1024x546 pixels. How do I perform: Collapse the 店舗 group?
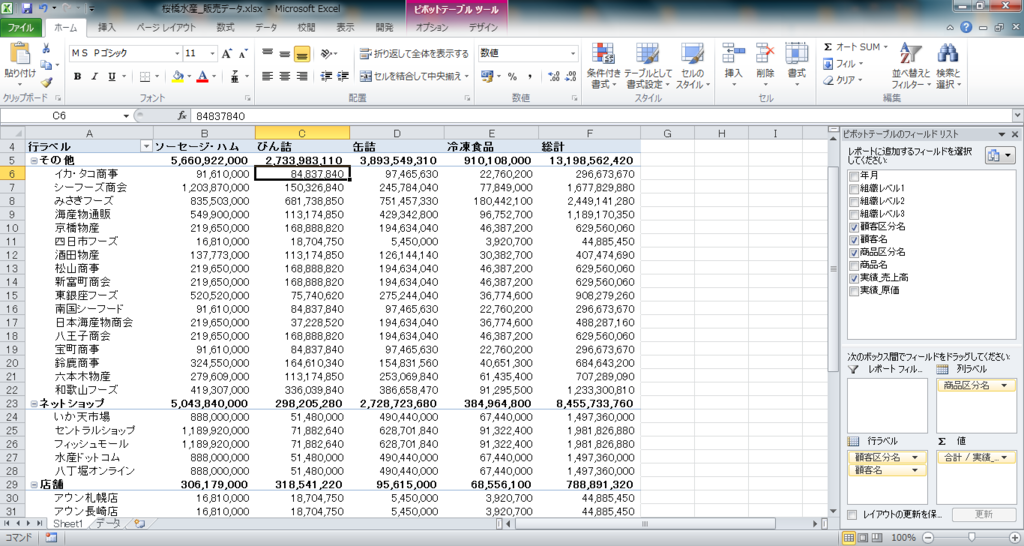tap(34, 485)
